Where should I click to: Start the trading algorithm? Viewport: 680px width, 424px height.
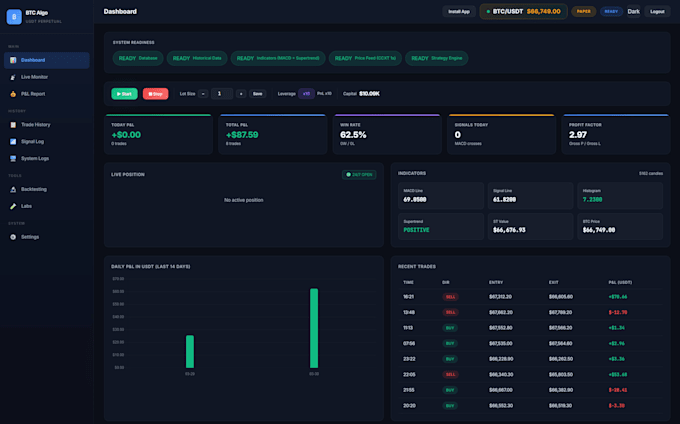coord(124,94)
